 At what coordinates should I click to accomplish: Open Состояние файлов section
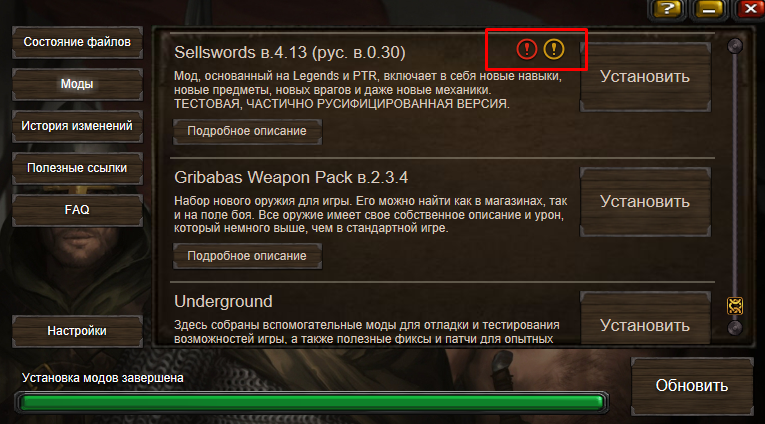77,42
